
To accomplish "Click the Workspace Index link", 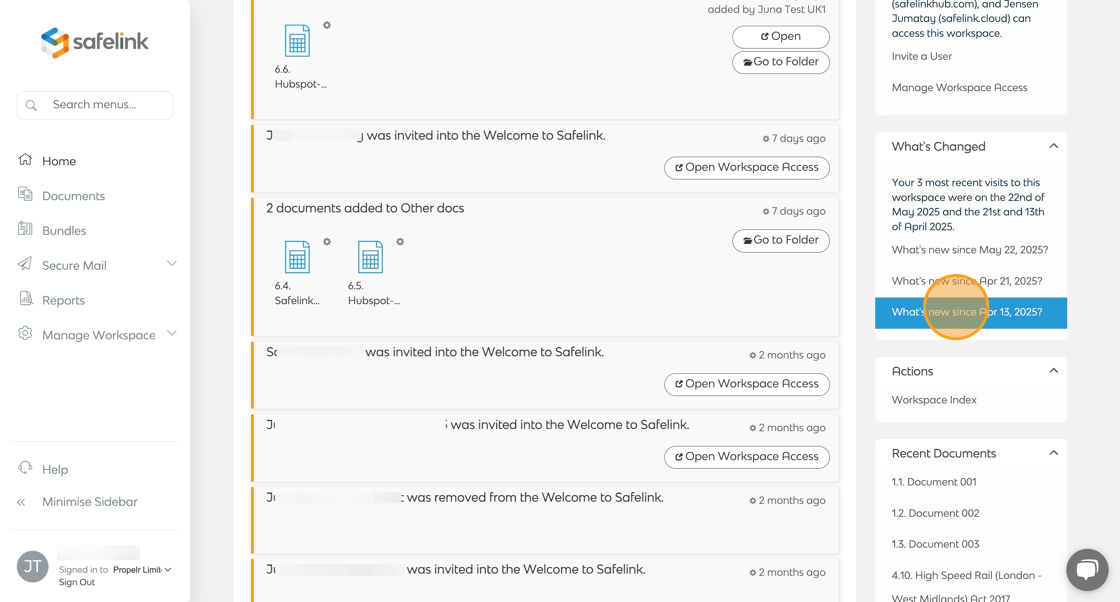I will click(934, 400).
